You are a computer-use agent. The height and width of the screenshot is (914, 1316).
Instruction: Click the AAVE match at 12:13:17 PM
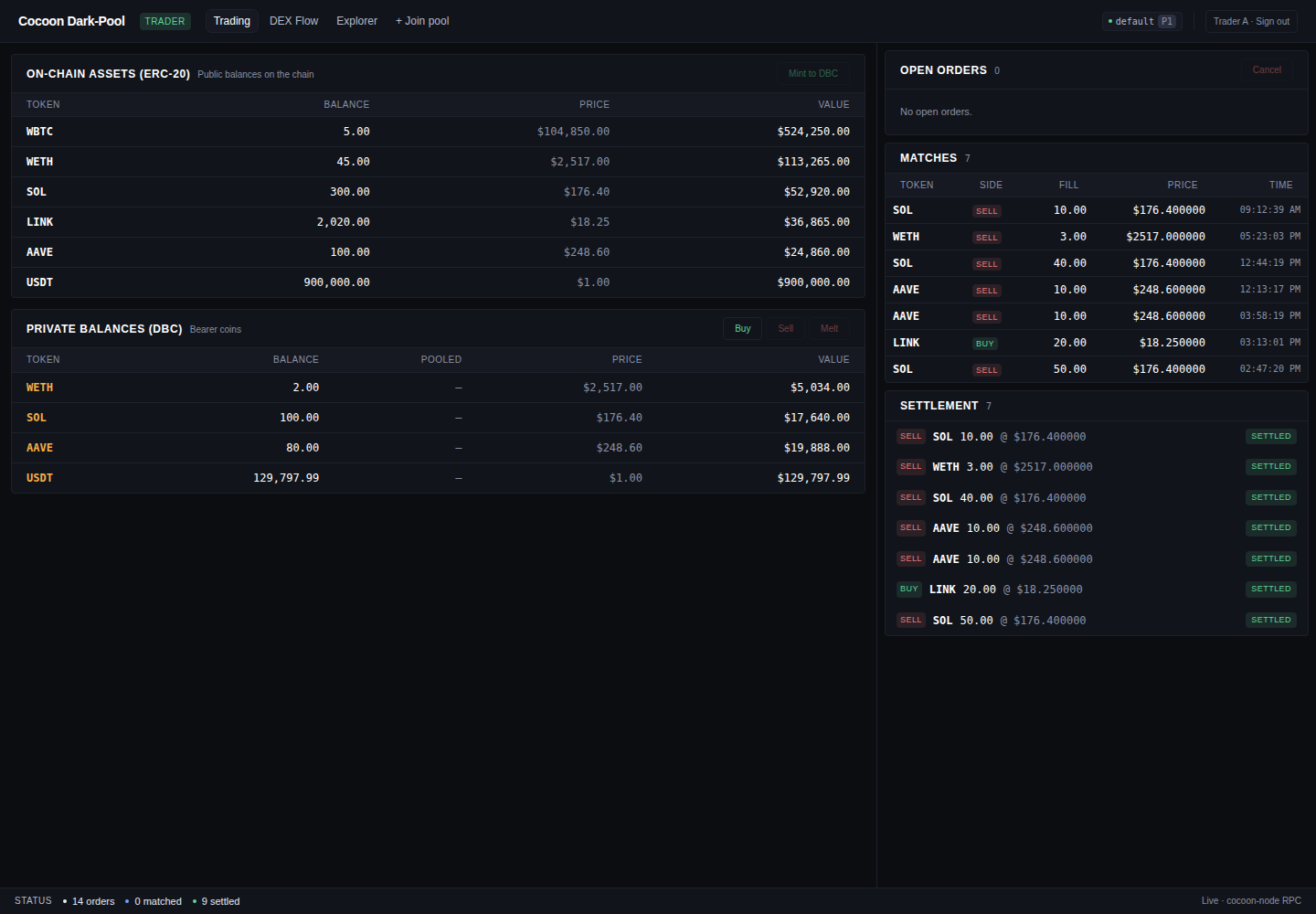click(1097, 290)
